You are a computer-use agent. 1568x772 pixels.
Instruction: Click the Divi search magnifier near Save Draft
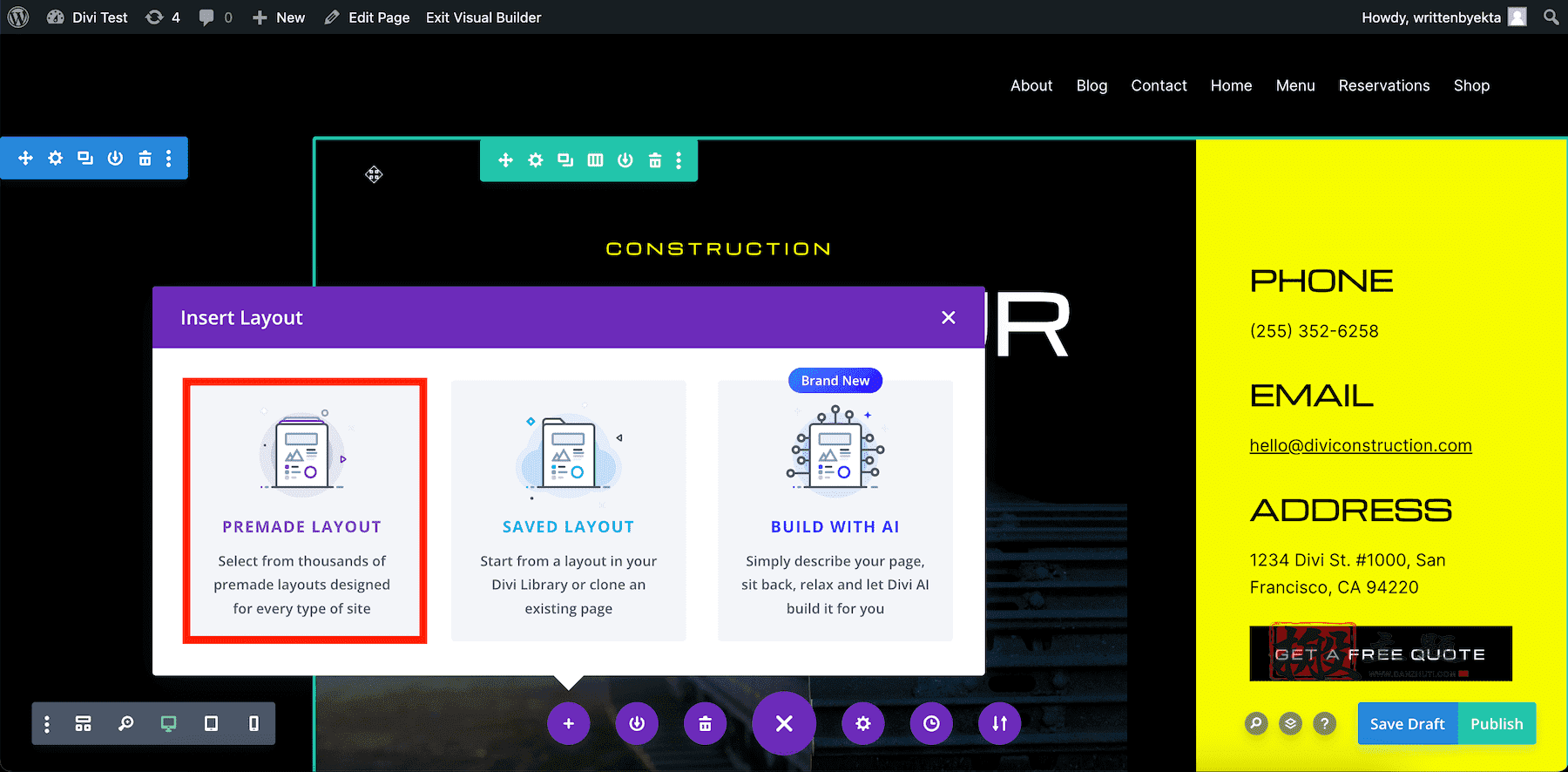[x=1256, y=724]
